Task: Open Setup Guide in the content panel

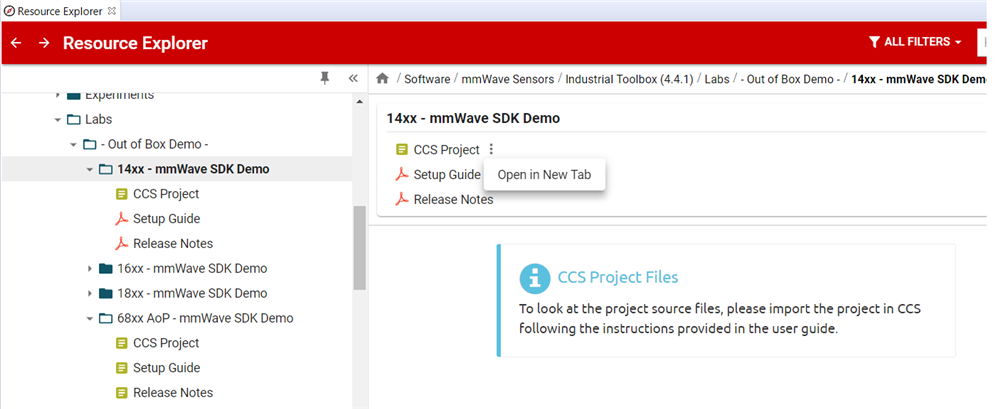Action: point(446,175)
